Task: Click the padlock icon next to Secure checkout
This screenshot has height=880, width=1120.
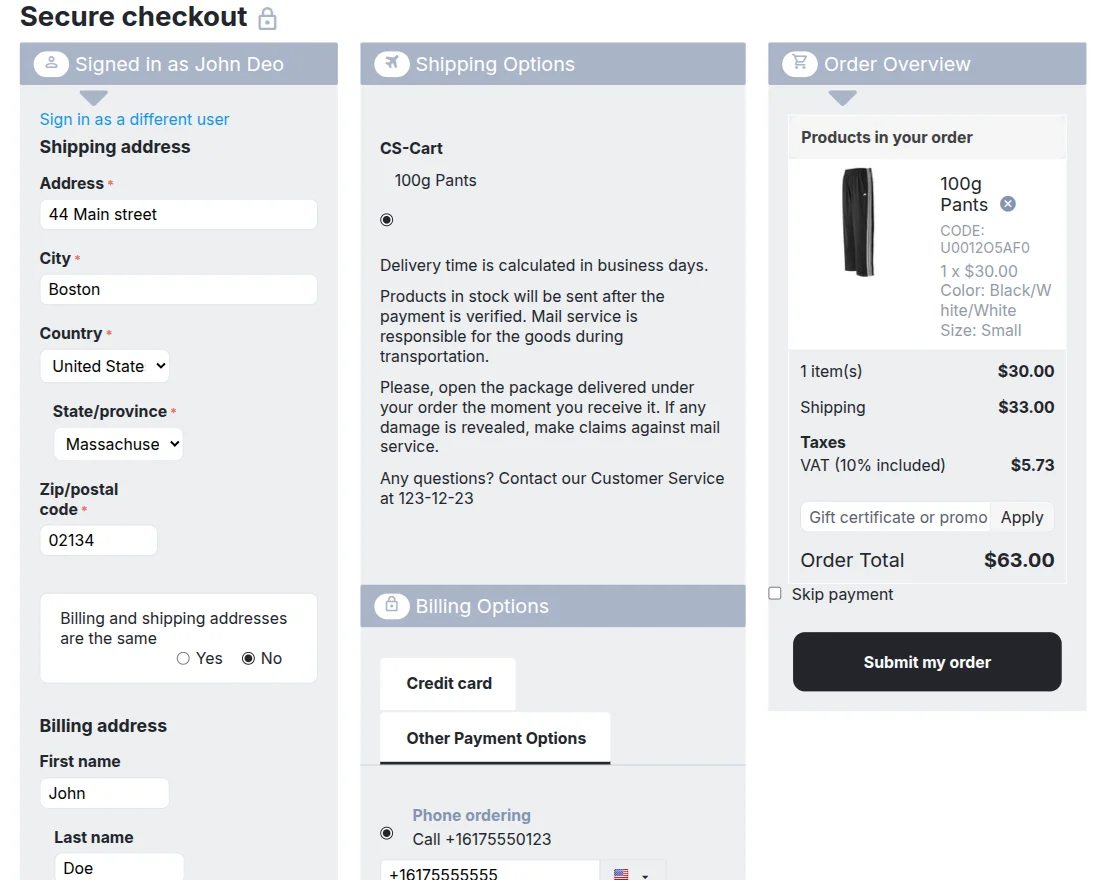Action: point(267,19)
